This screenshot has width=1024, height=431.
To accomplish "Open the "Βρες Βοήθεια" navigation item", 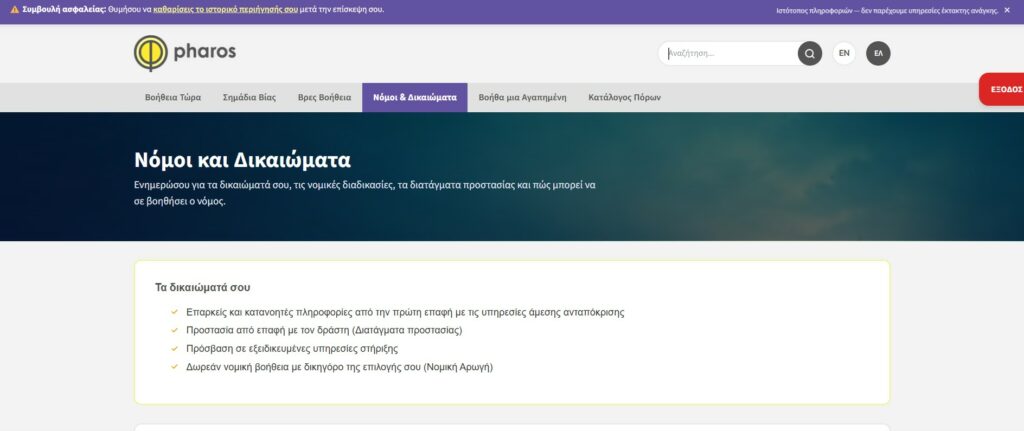I will (324, 98).
